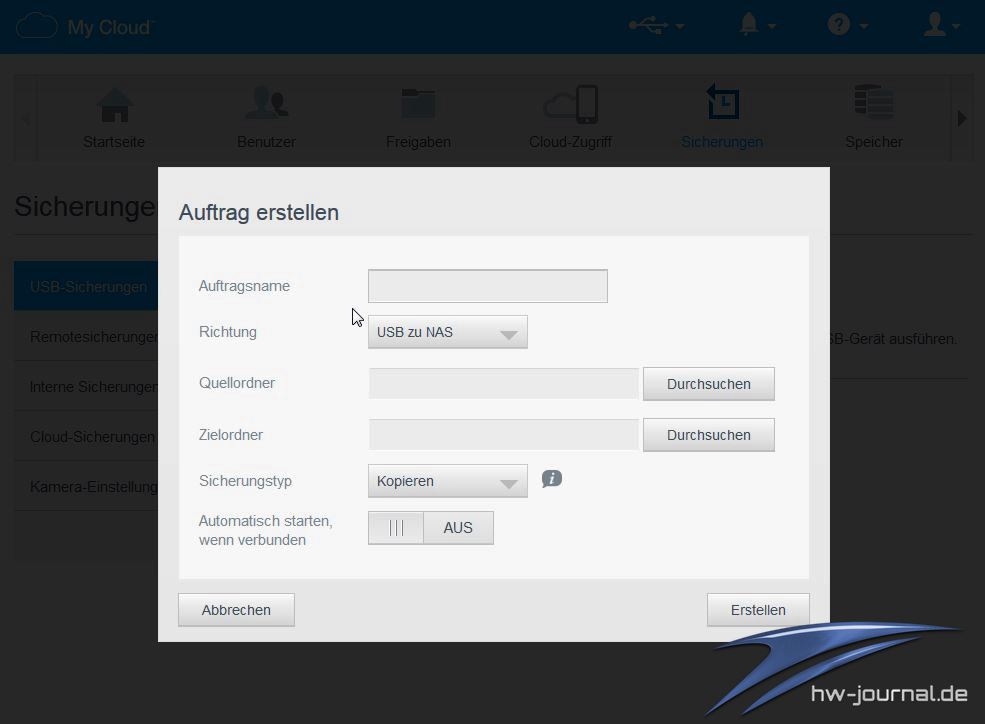Click the Auftragsname text field
The image size is (985, 724).
[x=487, y=286]
